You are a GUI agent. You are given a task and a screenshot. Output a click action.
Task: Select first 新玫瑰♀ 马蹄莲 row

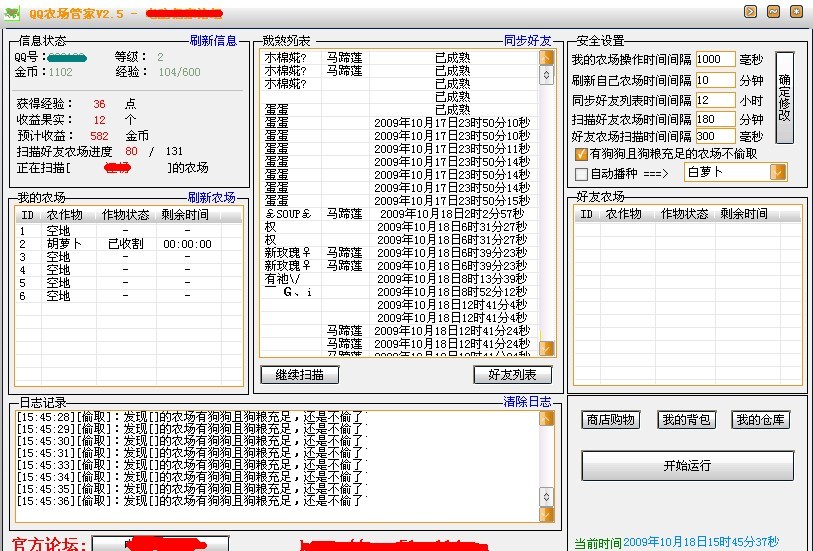399,252
